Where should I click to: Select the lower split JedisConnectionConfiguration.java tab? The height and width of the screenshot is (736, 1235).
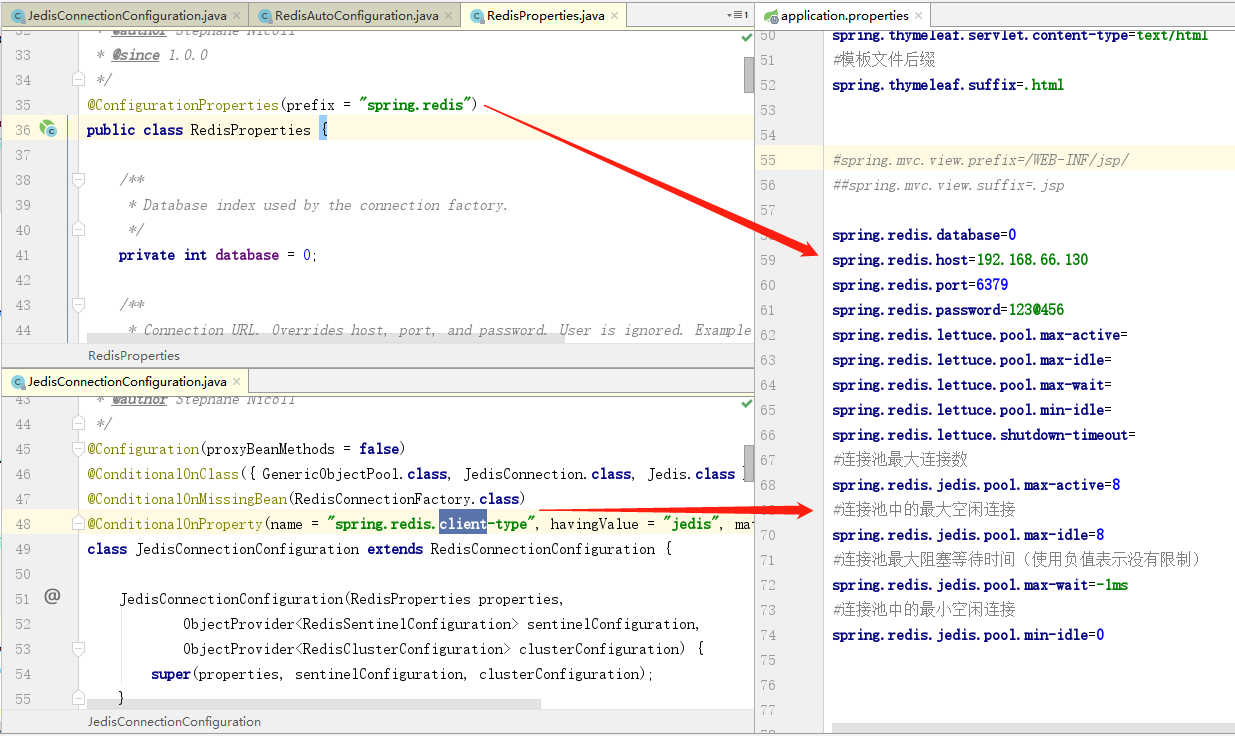pyautogui.click(x=127, y=382)
